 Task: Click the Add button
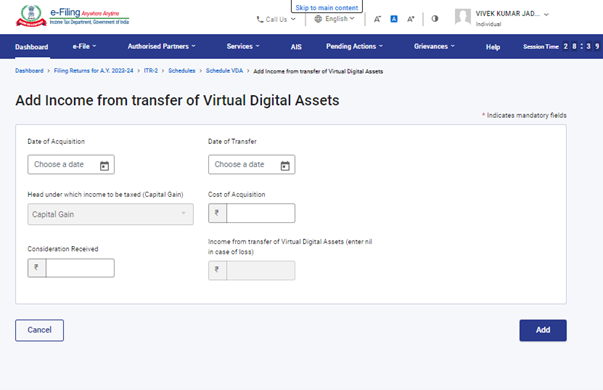(543, 330)
